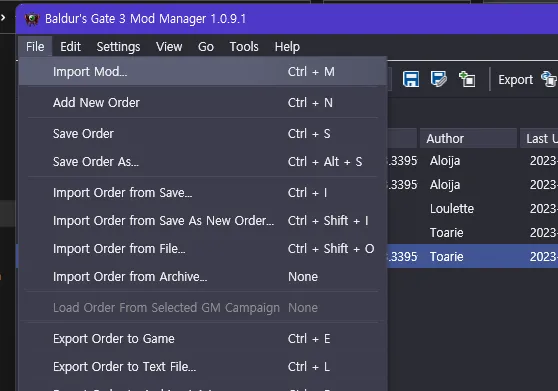
Task: Click the Save Order floppy disk icon
Action: (x=411, y=79)
